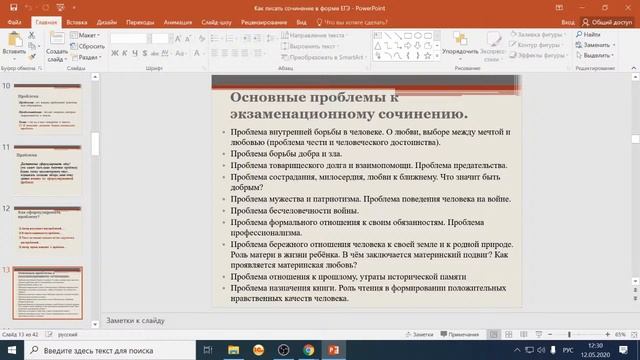Screen dimensions: 640x360
Task: Switch to Slide Sorter view icon
Action: click(509, 334)
